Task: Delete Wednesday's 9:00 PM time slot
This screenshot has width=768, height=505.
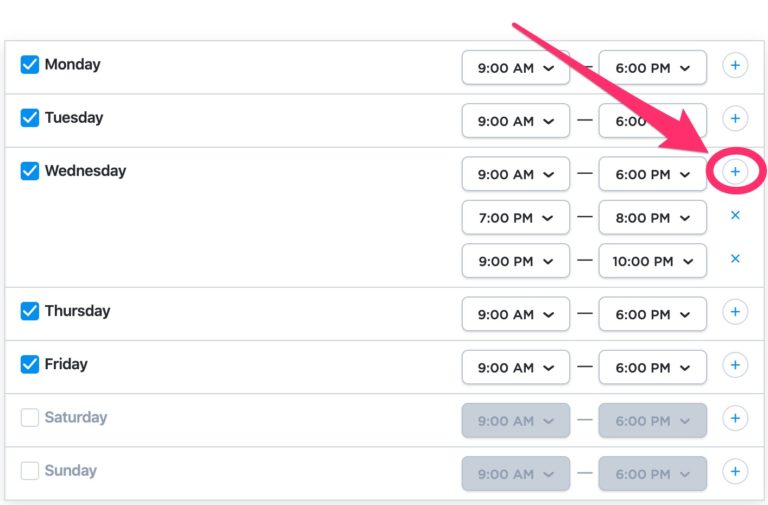Action: pyautogui.click(x=735, y=259)
